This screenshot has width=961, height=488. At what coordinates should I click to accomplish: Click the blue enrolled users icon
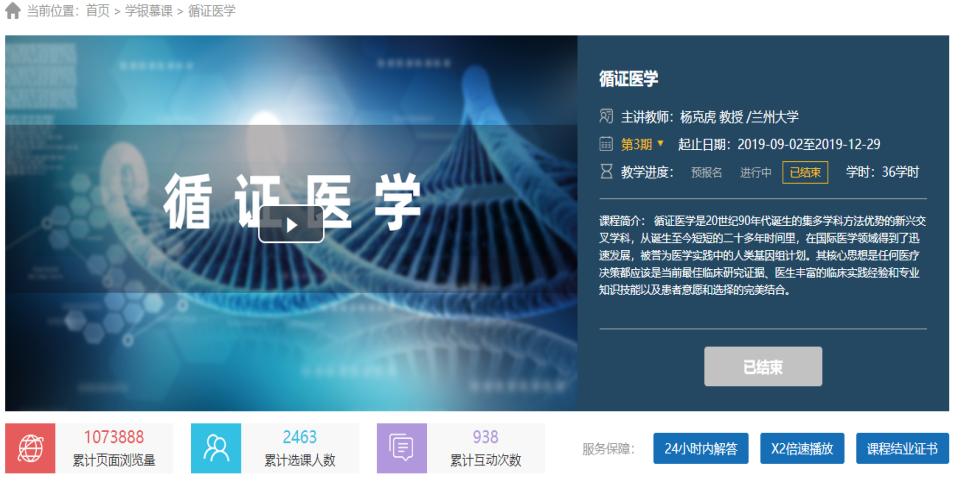click(x=216, y=448)
